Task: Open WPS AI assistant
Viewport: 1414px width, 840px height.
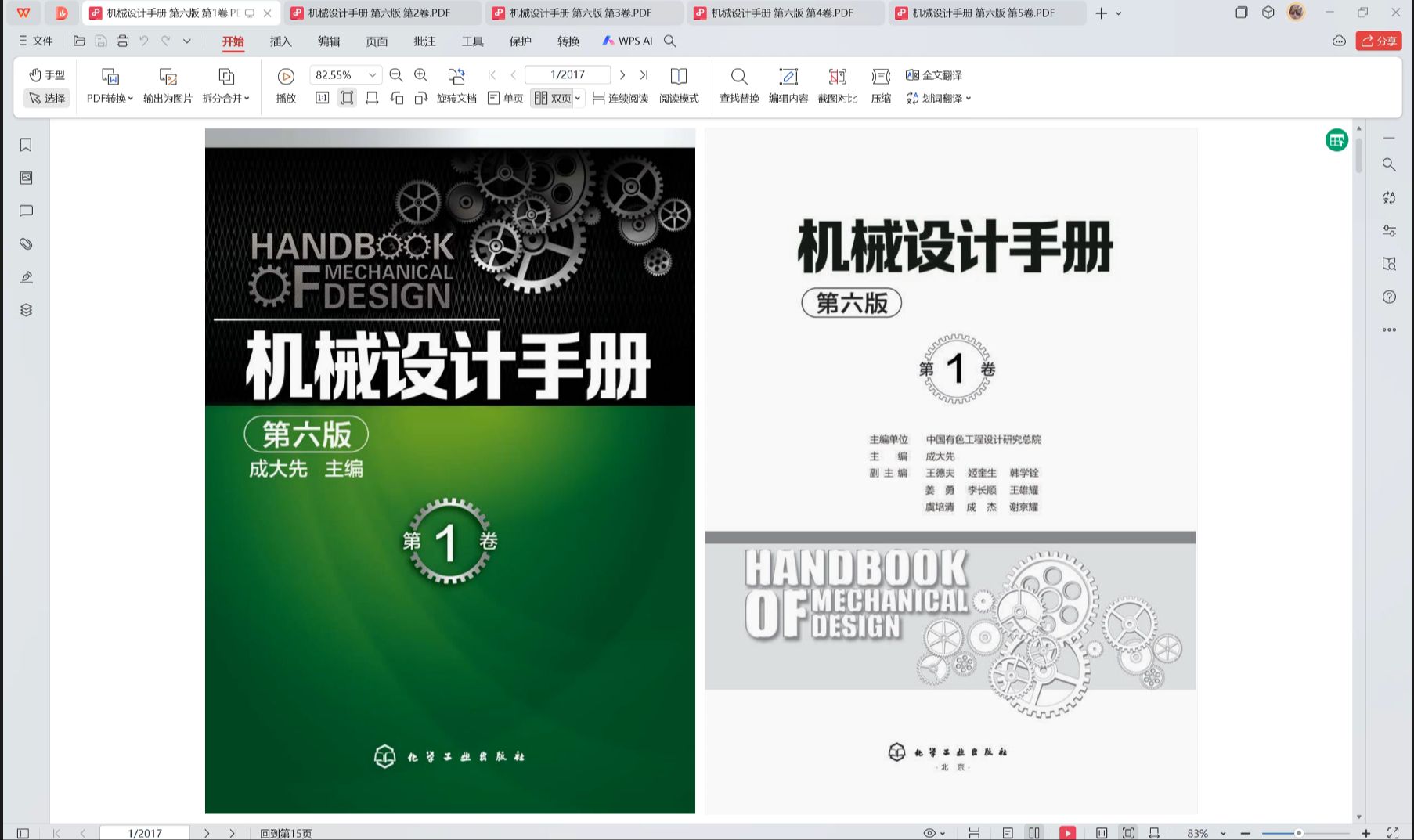Action: (627, 41)
